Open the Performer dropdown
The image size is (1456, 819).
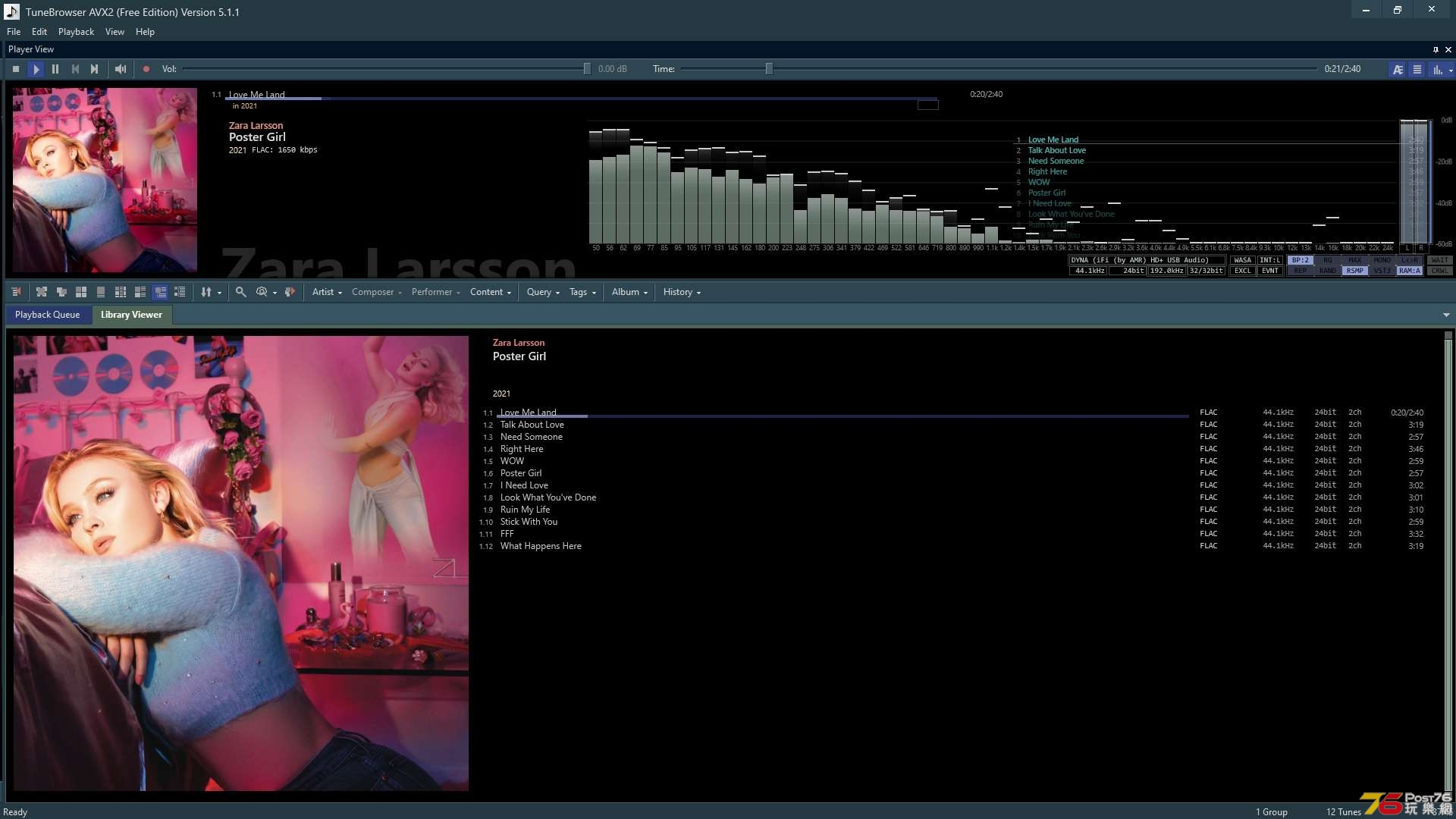[435, 292]
